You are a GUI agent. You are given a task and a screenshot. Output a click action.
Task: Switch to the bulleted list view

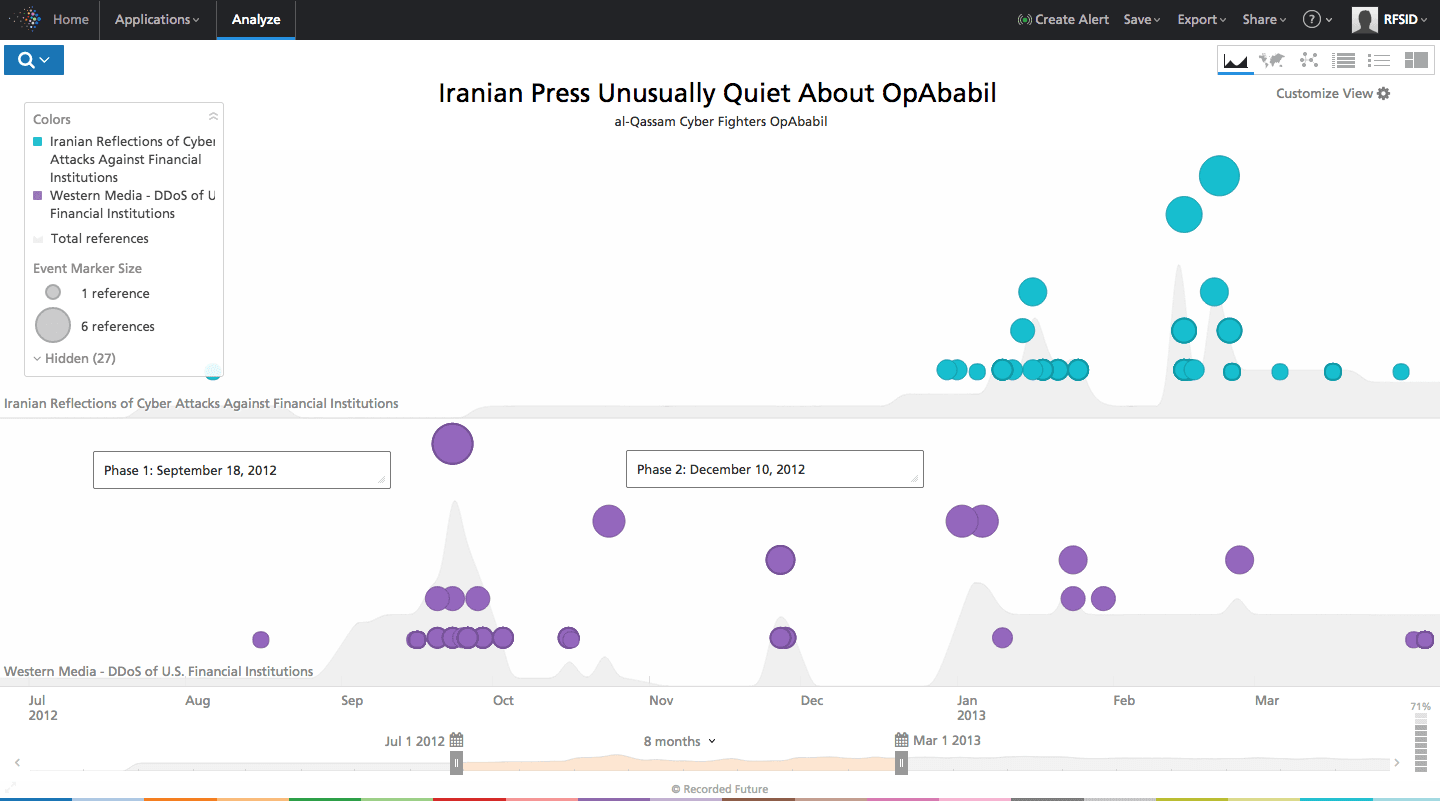click(x=1380, y=60)
